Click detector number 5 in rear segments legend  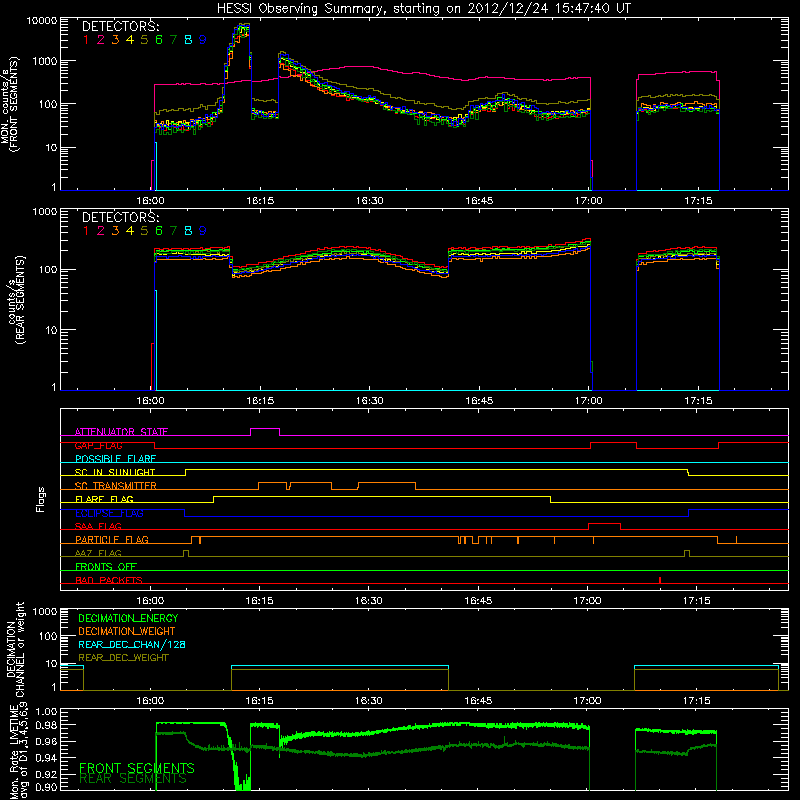(x=144, y=231)
